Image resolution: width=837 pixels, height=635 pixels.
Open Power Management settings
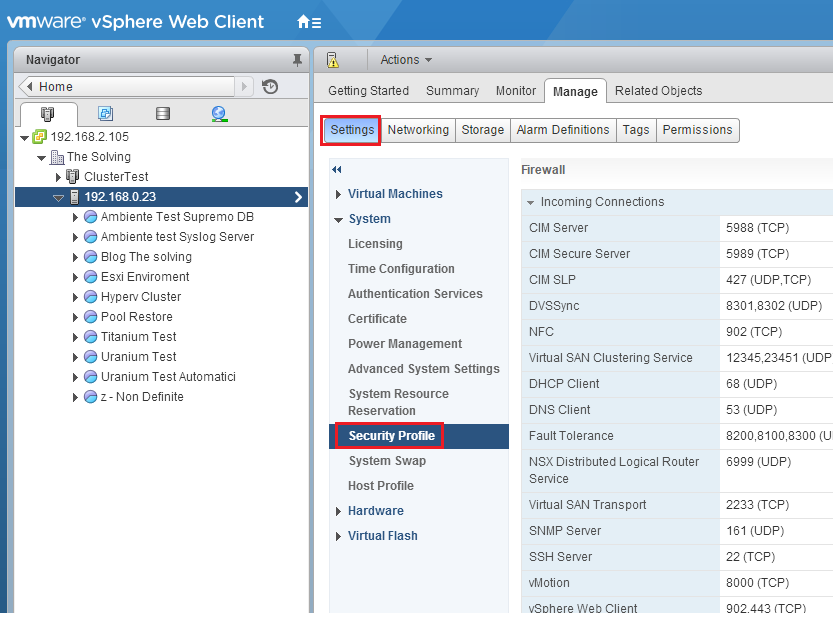[x=405, y=344]
